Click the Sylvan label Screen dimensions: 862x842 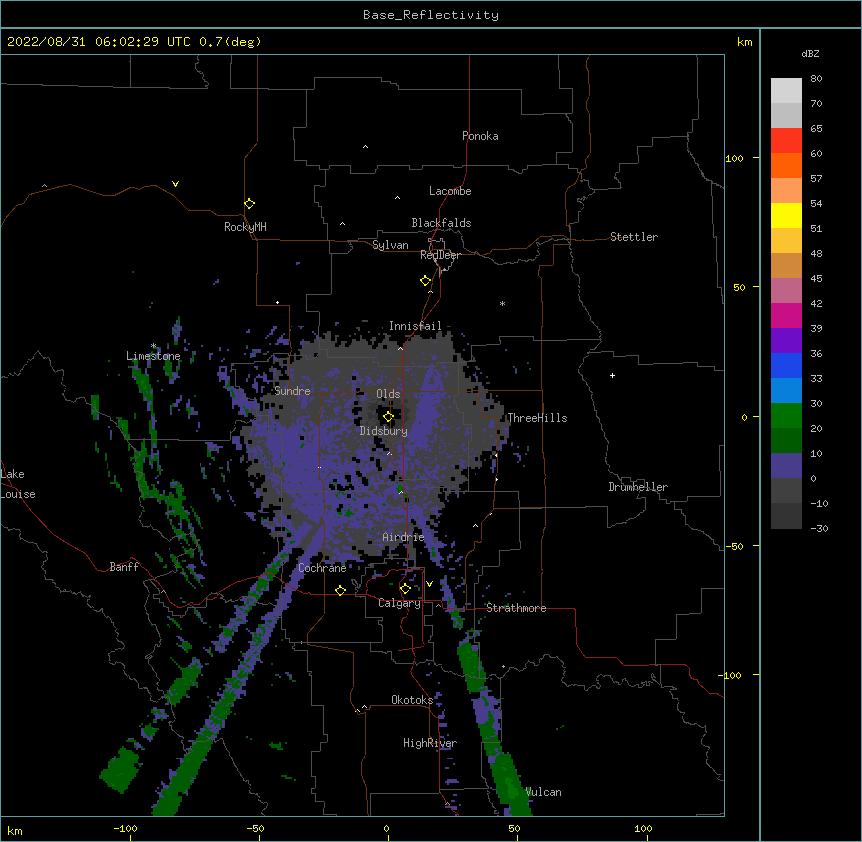390,245
